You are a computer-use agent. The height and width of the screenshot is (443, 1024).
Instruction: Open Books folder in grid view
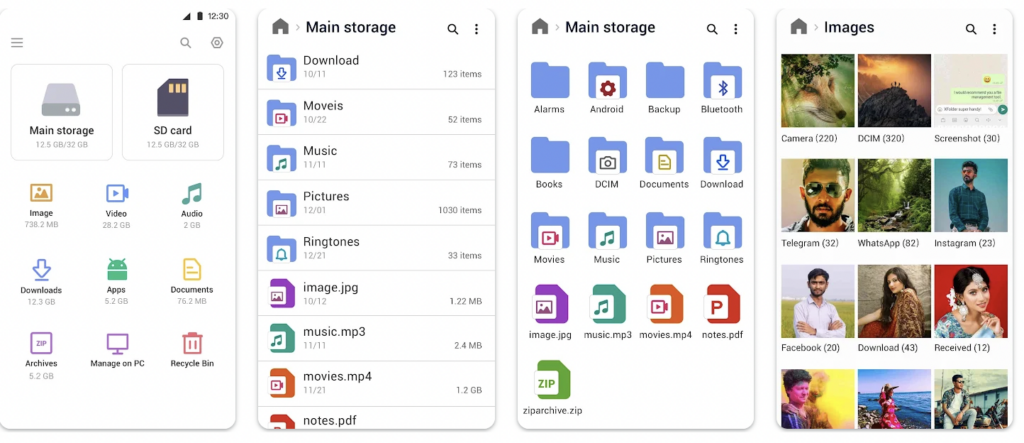click(549, 163)
